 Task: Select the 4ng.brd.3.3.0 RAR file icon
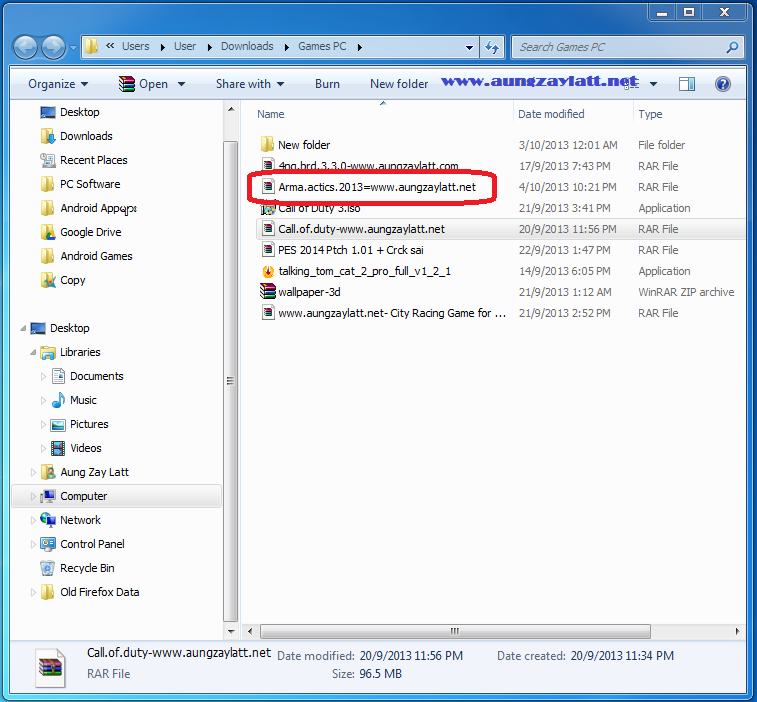[268, 164]
